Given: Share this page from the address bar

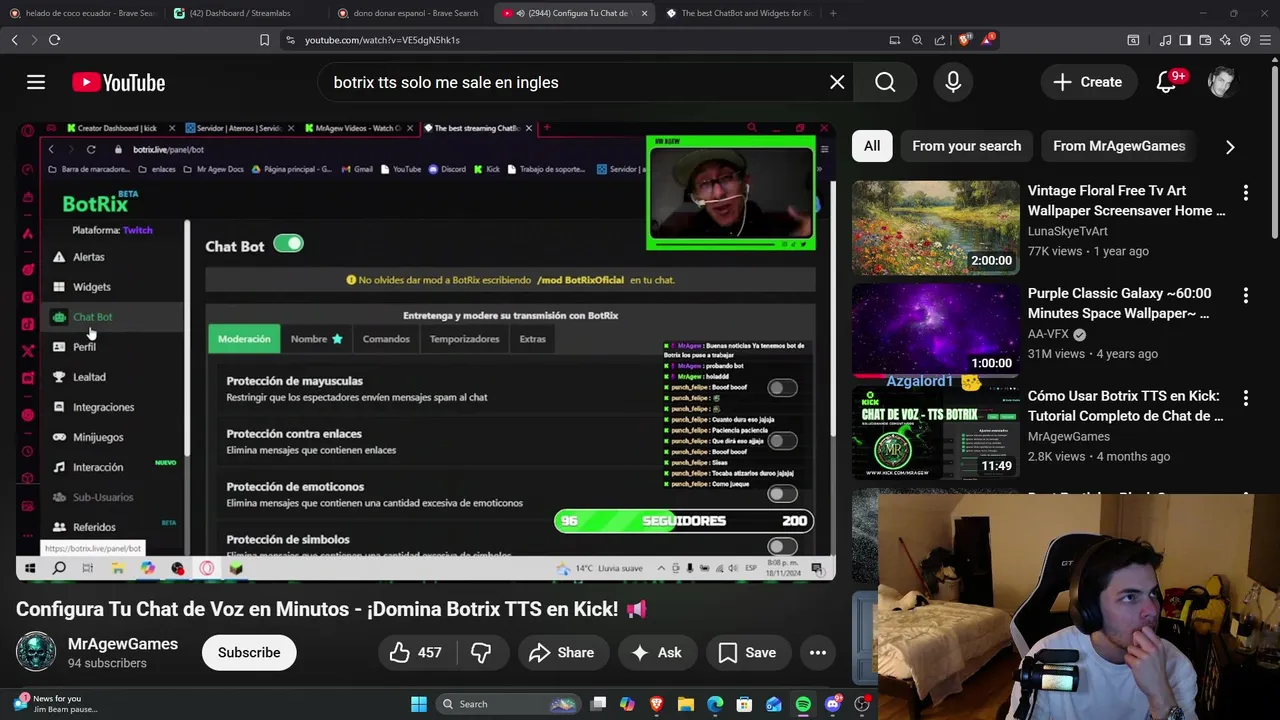Looking at the screenshot, I should (940, 40).
